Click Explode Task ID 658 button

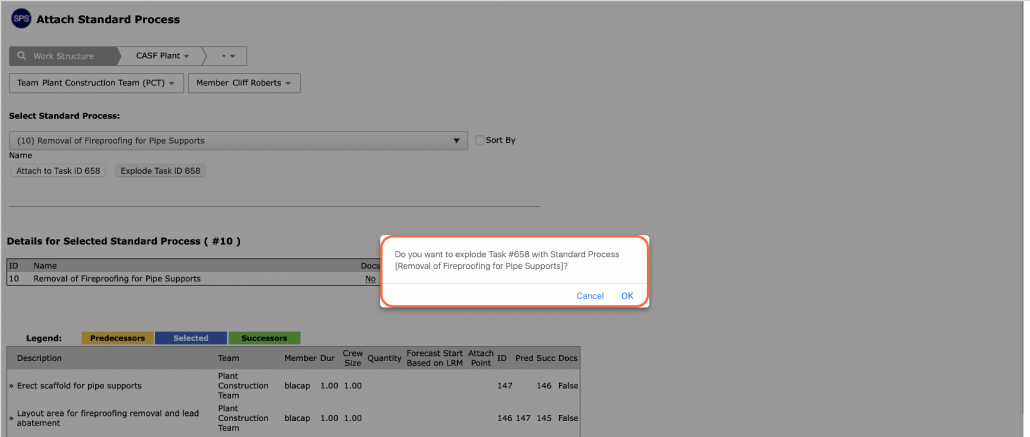160,171
